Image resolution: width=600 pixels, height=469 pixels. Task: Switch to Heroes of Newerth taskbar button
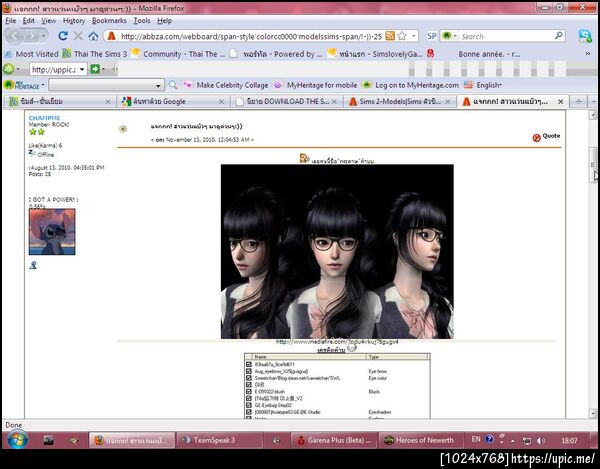point(420,440)
